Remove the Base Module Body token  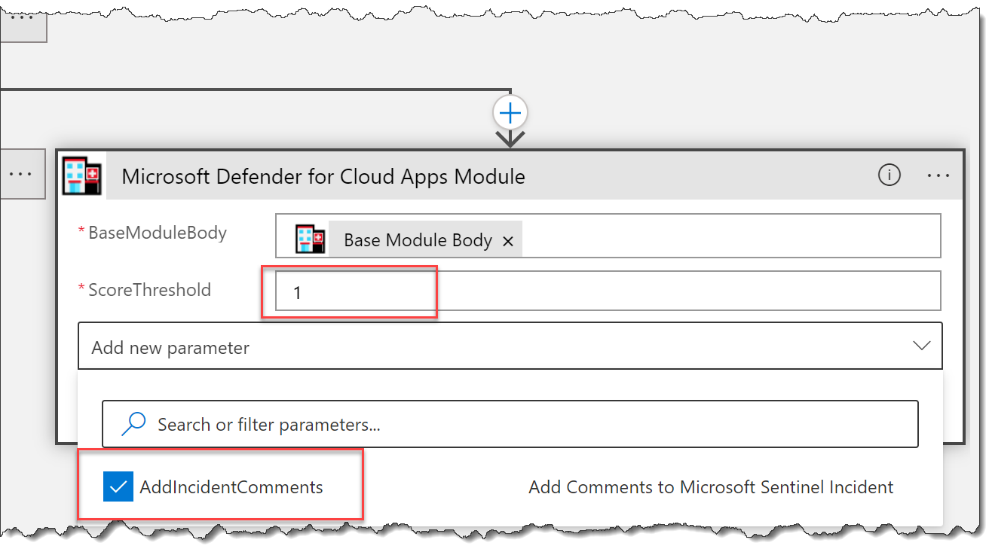pyautogui.click(x=508, y=241)
